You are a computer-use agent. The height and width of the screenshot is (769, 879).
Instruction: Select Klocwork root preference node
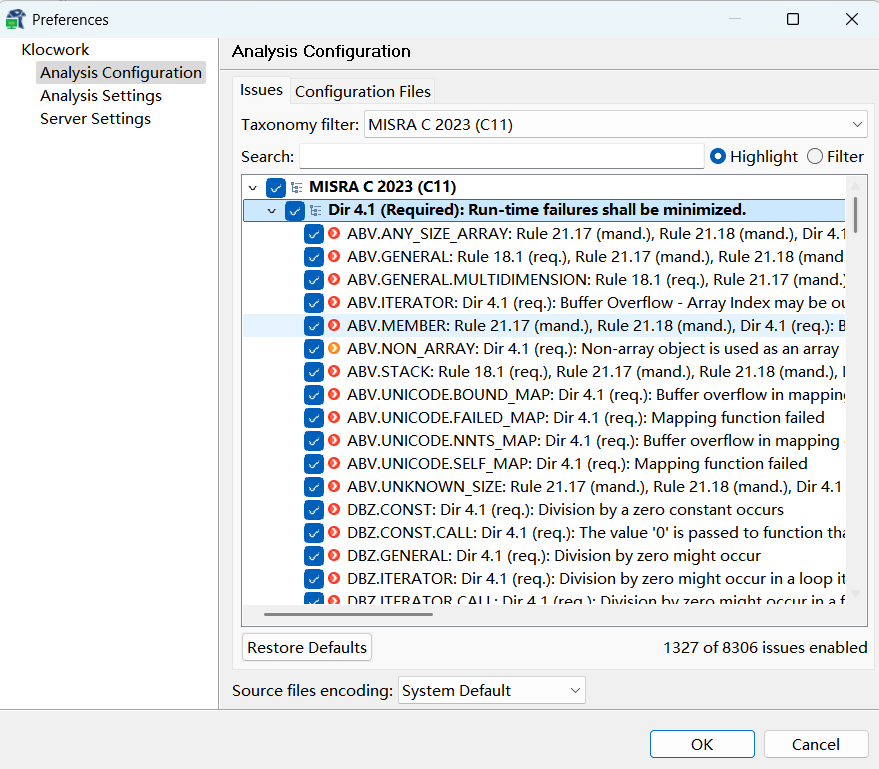pos(55,49)
